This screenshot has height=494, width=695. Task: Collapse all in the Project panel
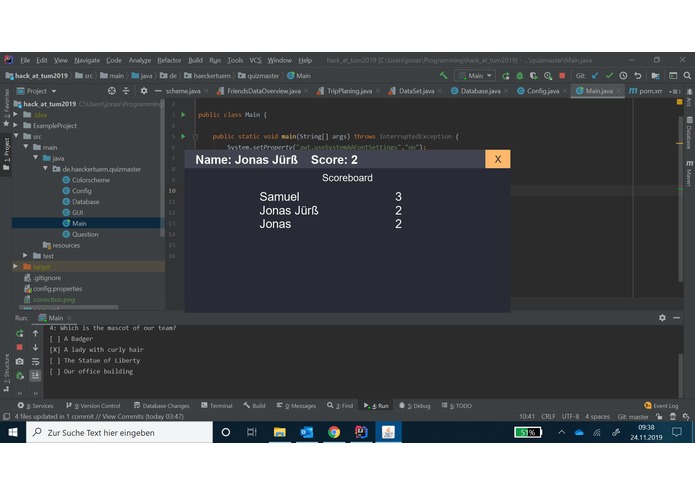126,91
